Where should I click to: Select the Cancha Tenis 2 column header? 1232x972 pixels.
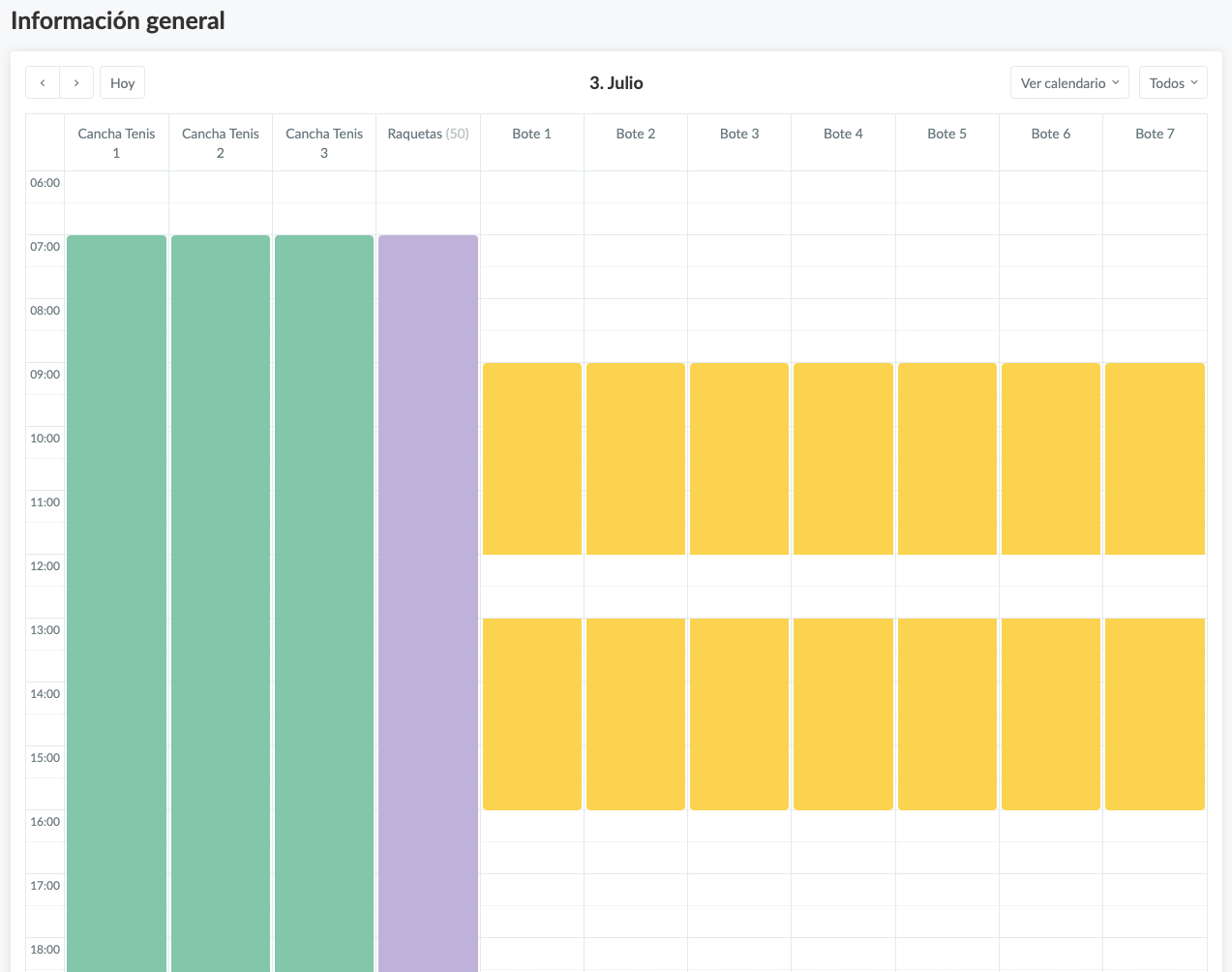click(x=221, y=143)
